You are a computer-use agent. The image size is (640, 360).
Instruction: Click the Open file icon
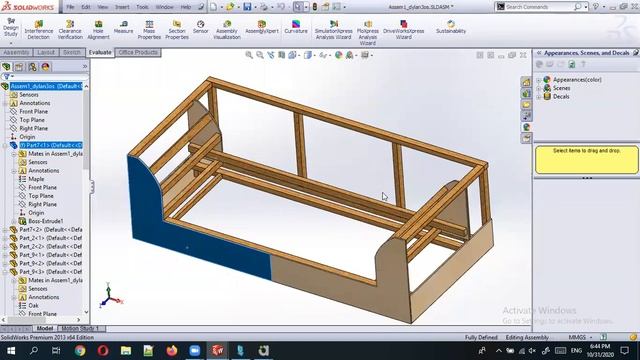point(231,7)
